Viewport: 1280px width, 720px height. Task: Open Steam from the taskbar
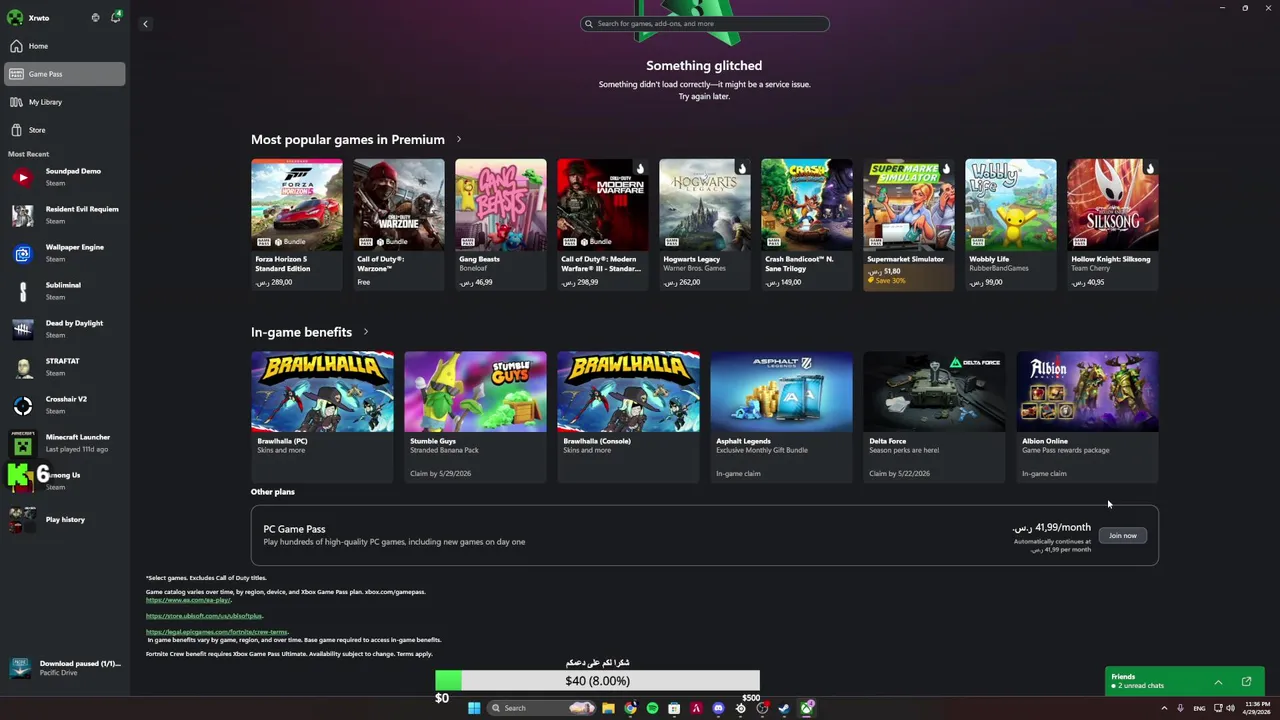[784, 708]
